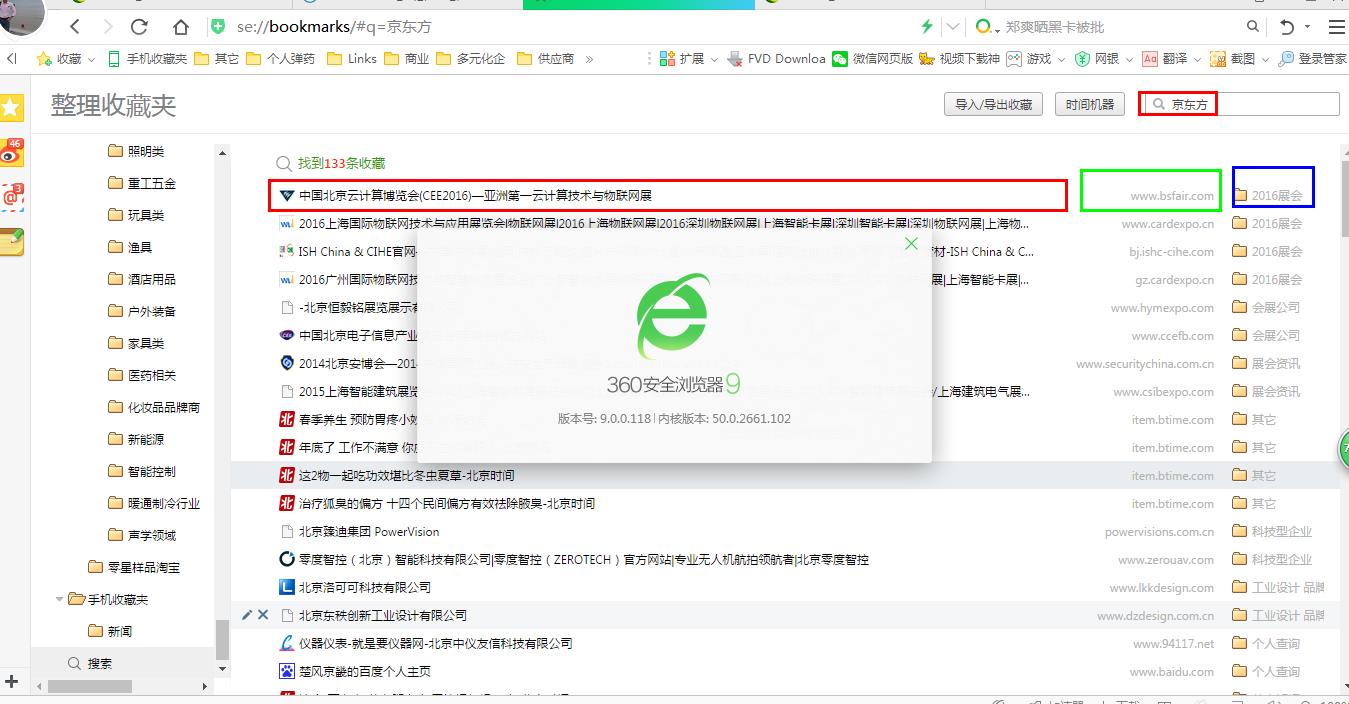This screenshot has height=704, width=1349.
Task: Click the 导入/导出收藏 button
Action: pyautogui.click(x=992, y=104)
